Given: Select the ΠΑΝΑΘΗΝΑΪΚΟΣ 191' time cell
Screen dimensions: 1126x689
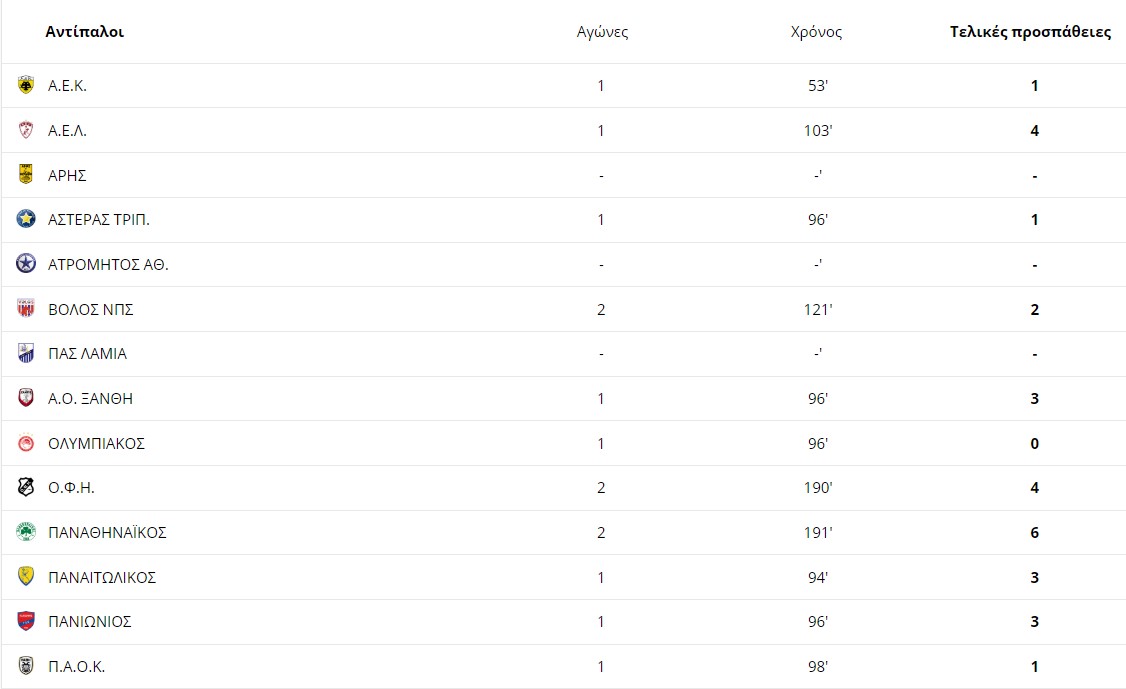Looking at the screenshot, I should [818, 532].
